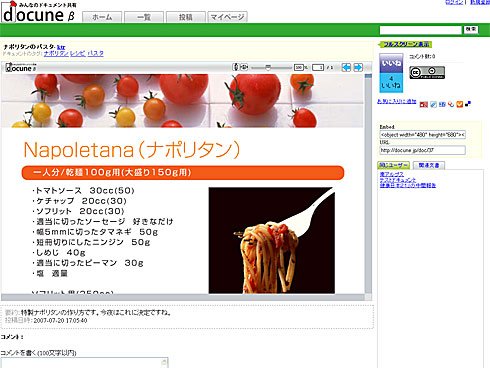Click the 検索 search button

(471, 30)
